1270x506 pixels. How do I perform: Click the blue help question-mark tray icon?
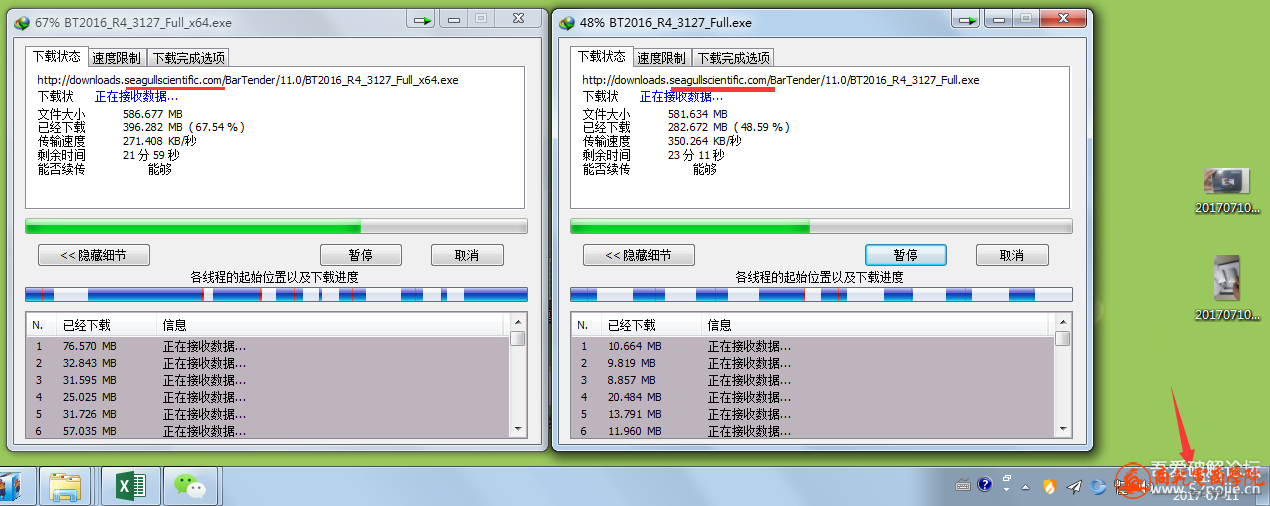click(984, 484)
